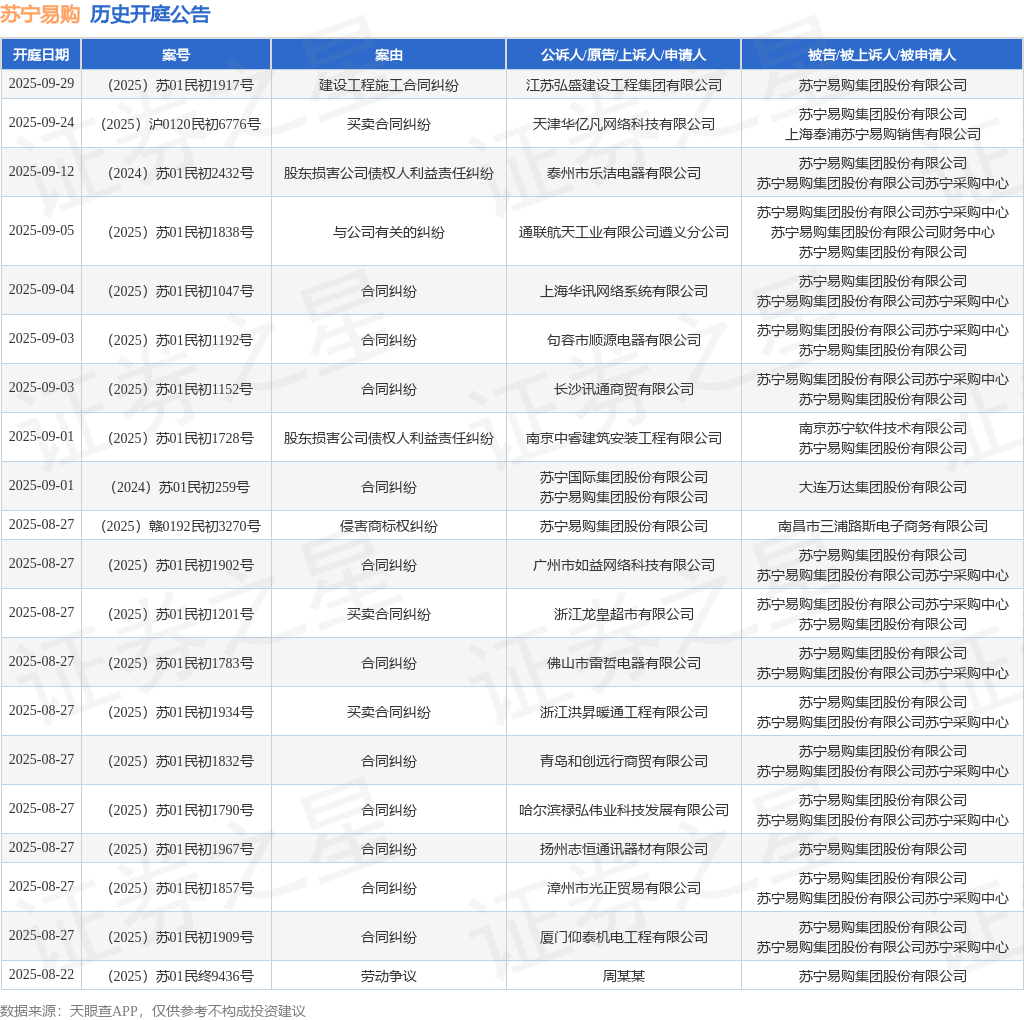
Task: Click plaintiff 通联航天工业有限公司遵义分公司
Action: 624,232
